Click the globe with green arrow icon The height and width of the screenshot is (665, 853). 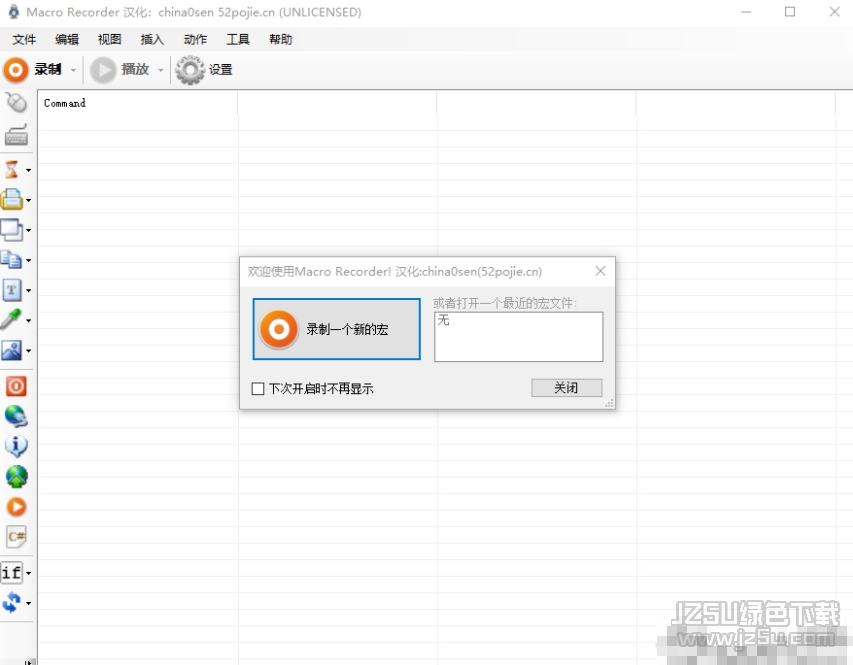point(16,476)
